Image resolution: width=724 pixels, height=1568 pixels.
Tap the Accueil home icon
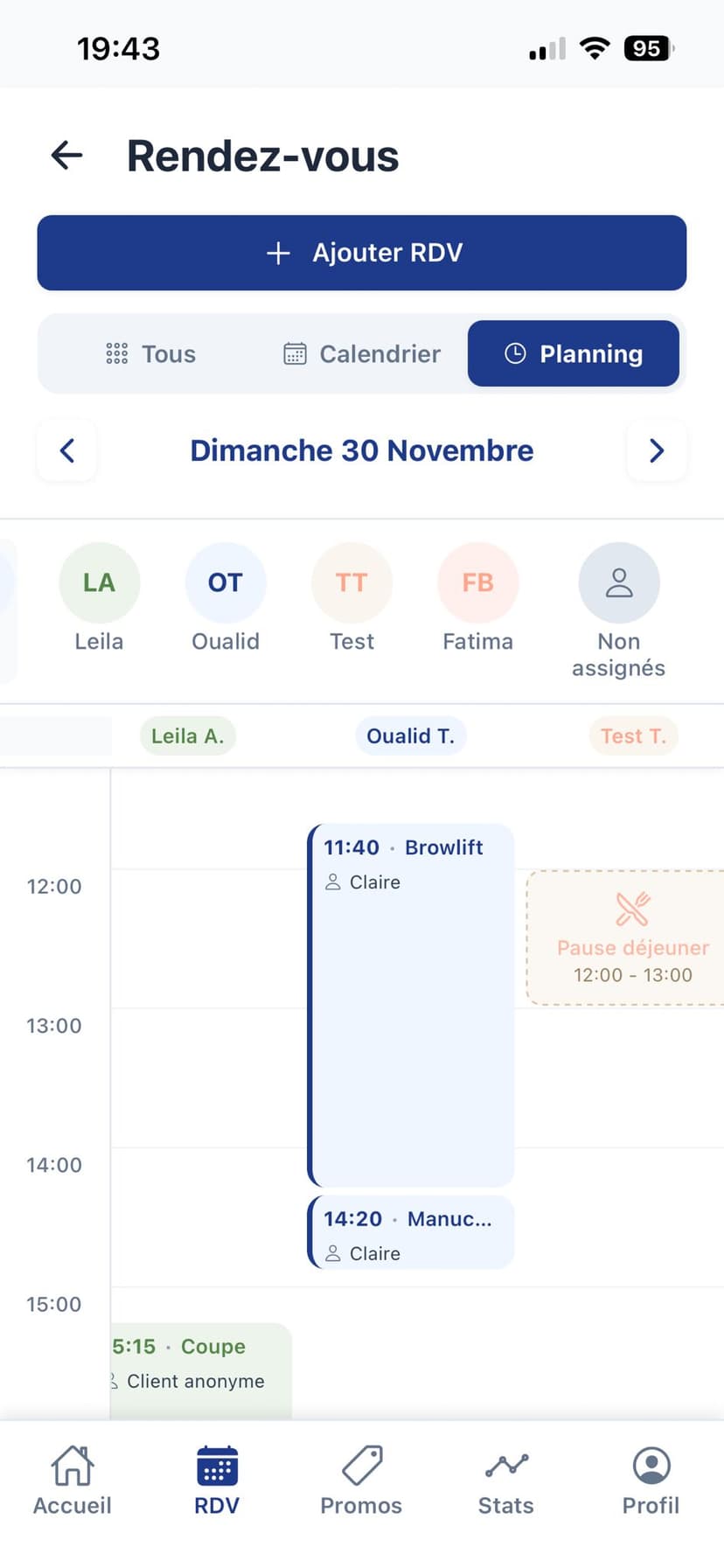pos(72,1465)
